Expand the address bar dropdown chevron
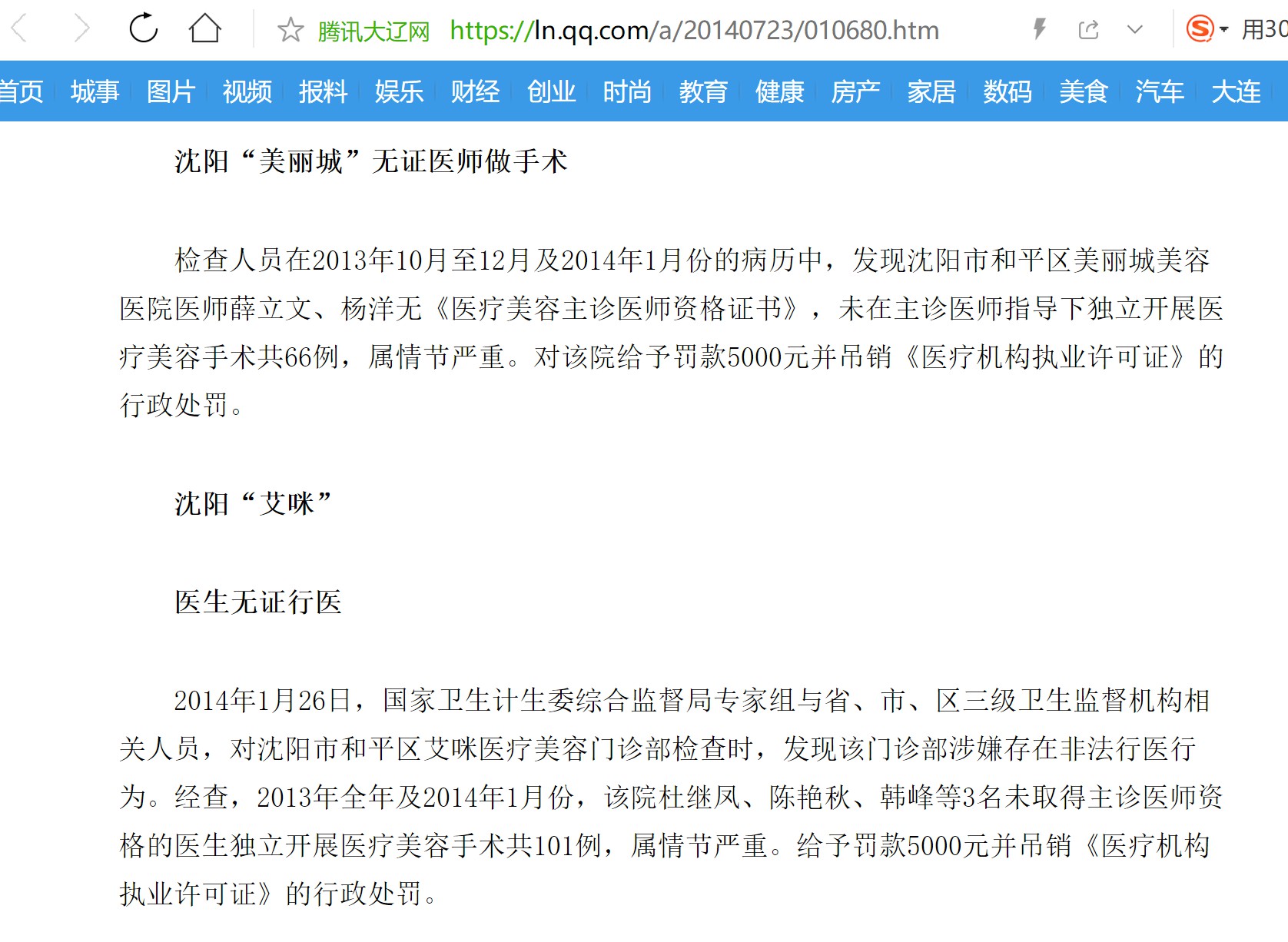The image size is (1288, 942). pos(1135,30)
